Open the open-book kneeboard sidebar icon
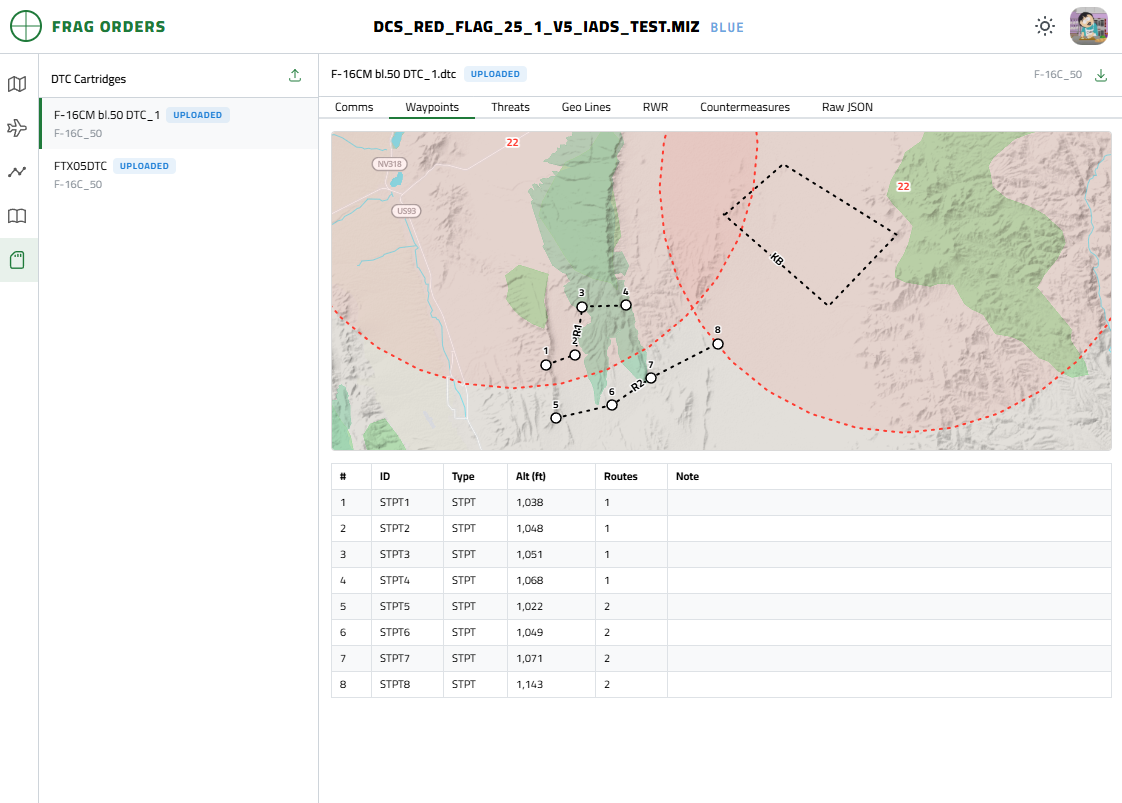Image resolution: width=1122 pixels, height=803 pixels. pyautogui.click(x=17, y=216)
